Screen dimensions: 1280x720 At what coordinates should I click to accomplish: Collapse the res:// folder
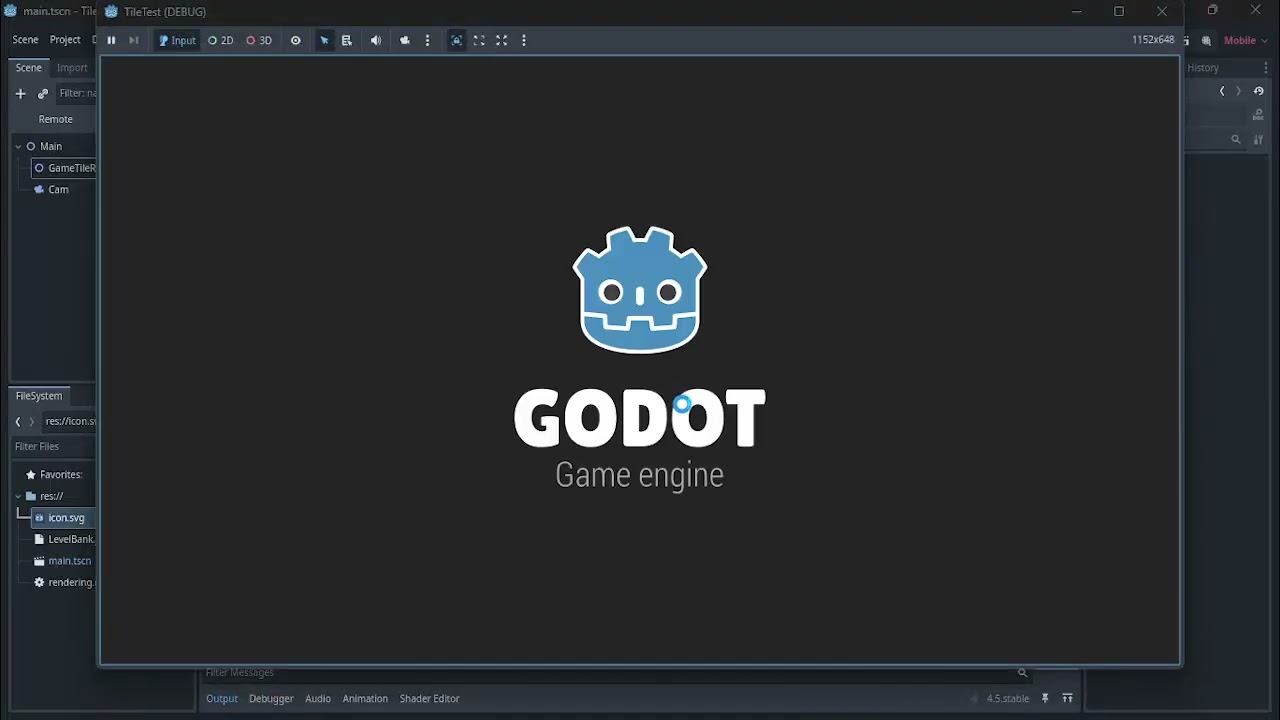tap(18, 497)
